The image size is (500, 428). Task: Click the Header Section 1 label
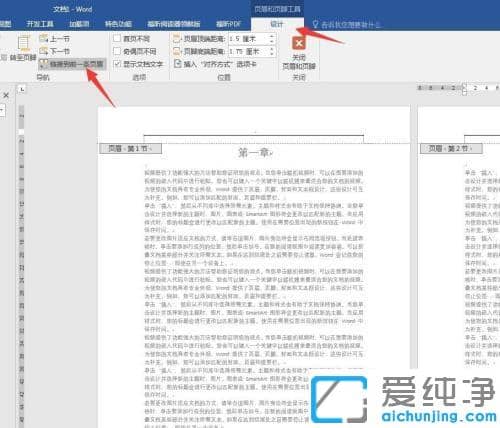tap(130, 149)
